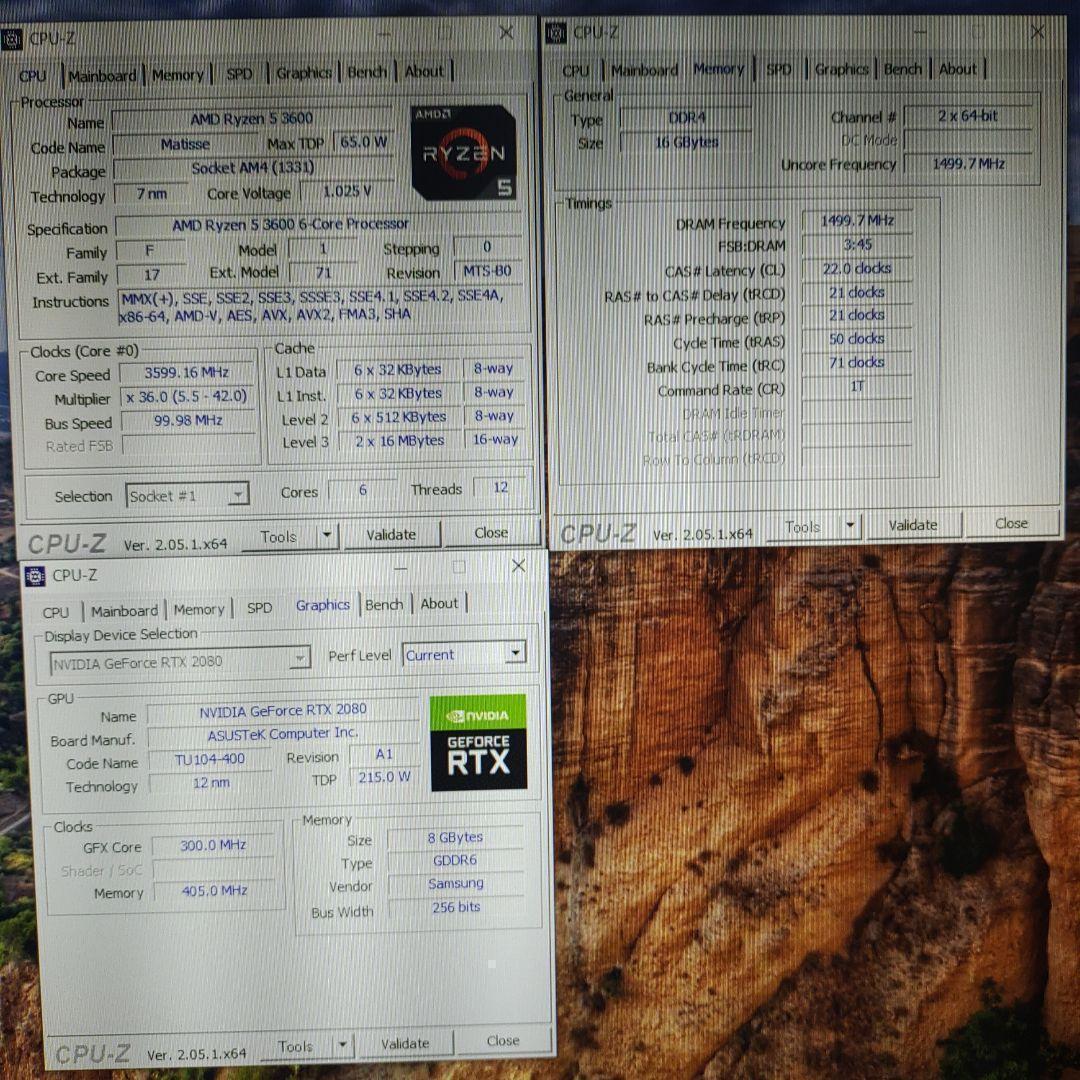Screen dimensions: 1080x1080
Task: Select the Bench tab in Graphics window
Action: [384, 605]
